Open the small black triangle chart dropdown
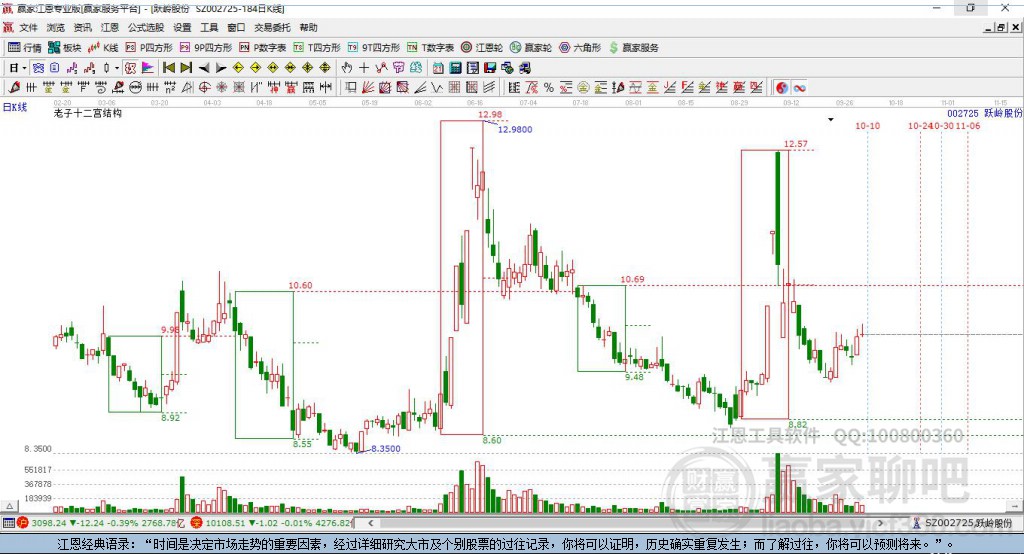 pos(831,120)
